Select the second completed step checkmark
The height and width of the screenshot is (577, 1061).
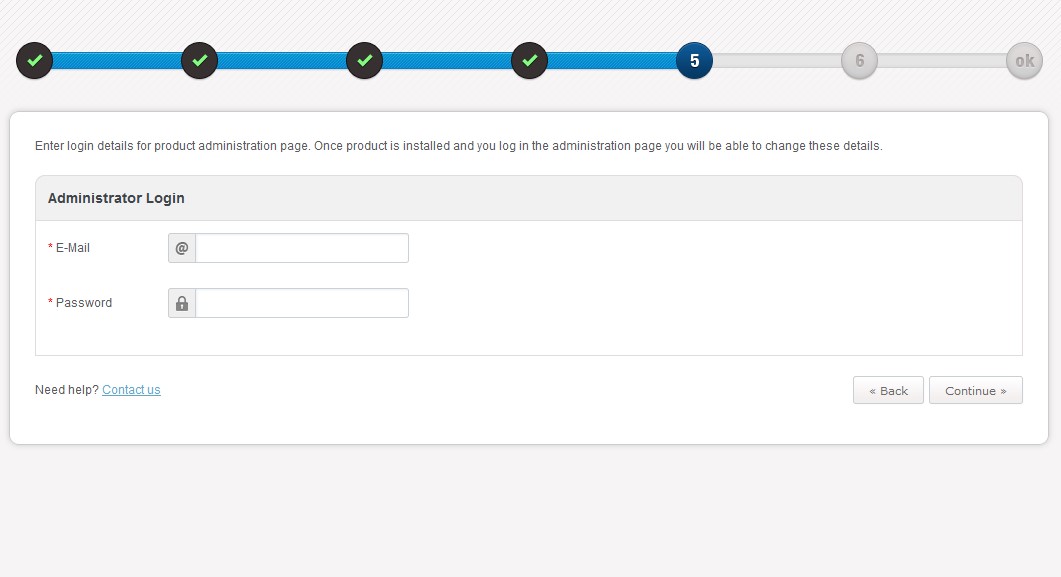pos(199,61)
